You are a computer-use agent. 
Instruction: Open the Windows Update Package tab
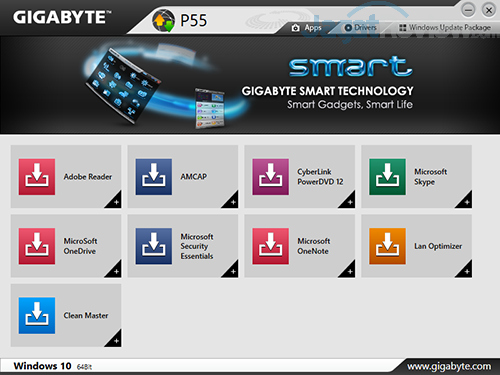(445, 28)
